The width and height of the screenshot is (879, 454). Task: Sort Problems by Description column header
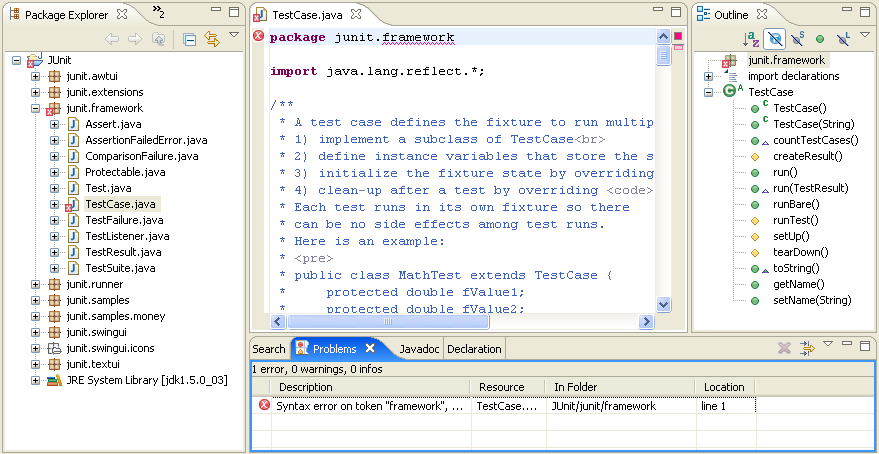[370, 387]
